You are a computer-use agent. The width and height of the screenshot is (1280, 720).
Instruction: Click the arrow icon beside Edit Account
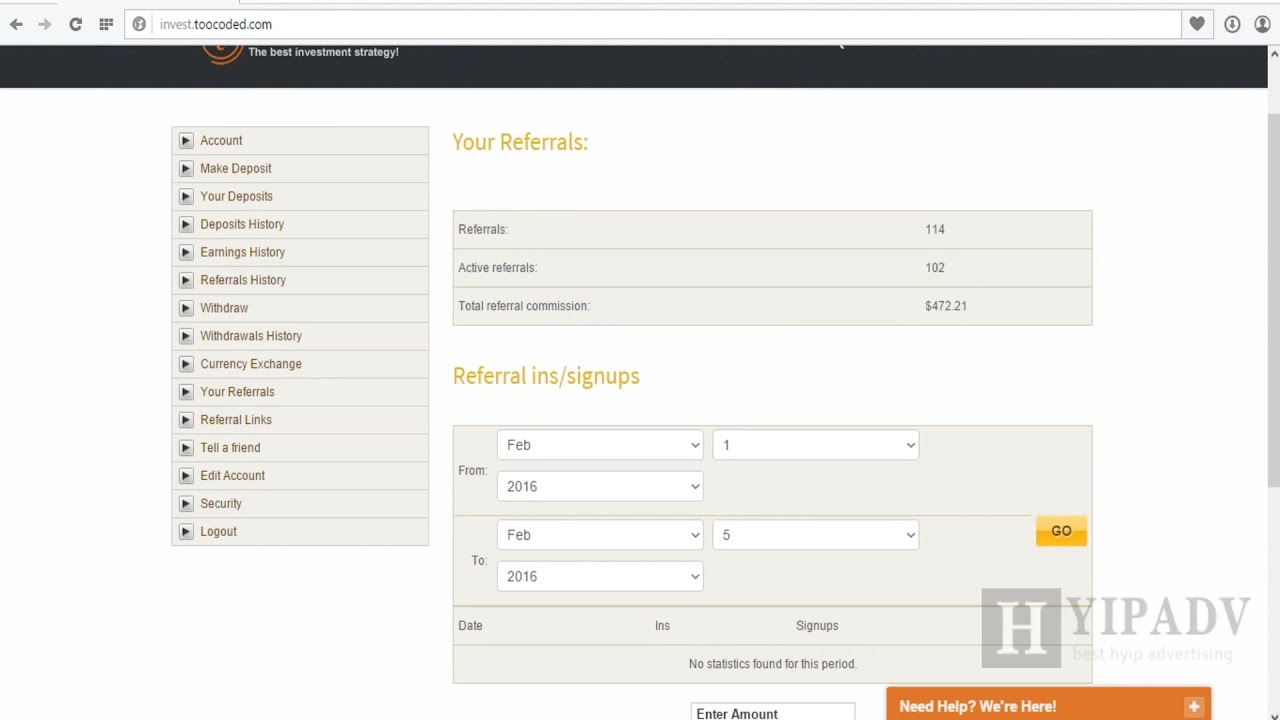pos(186,477)
